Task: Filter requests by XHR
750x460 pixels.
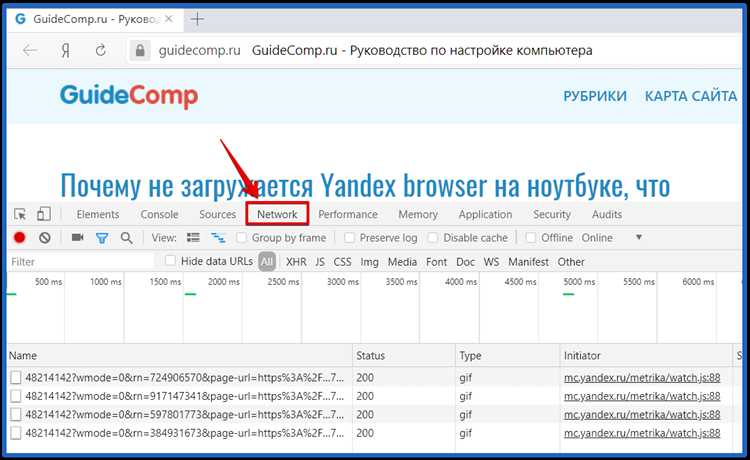Action: coord(296,262)
